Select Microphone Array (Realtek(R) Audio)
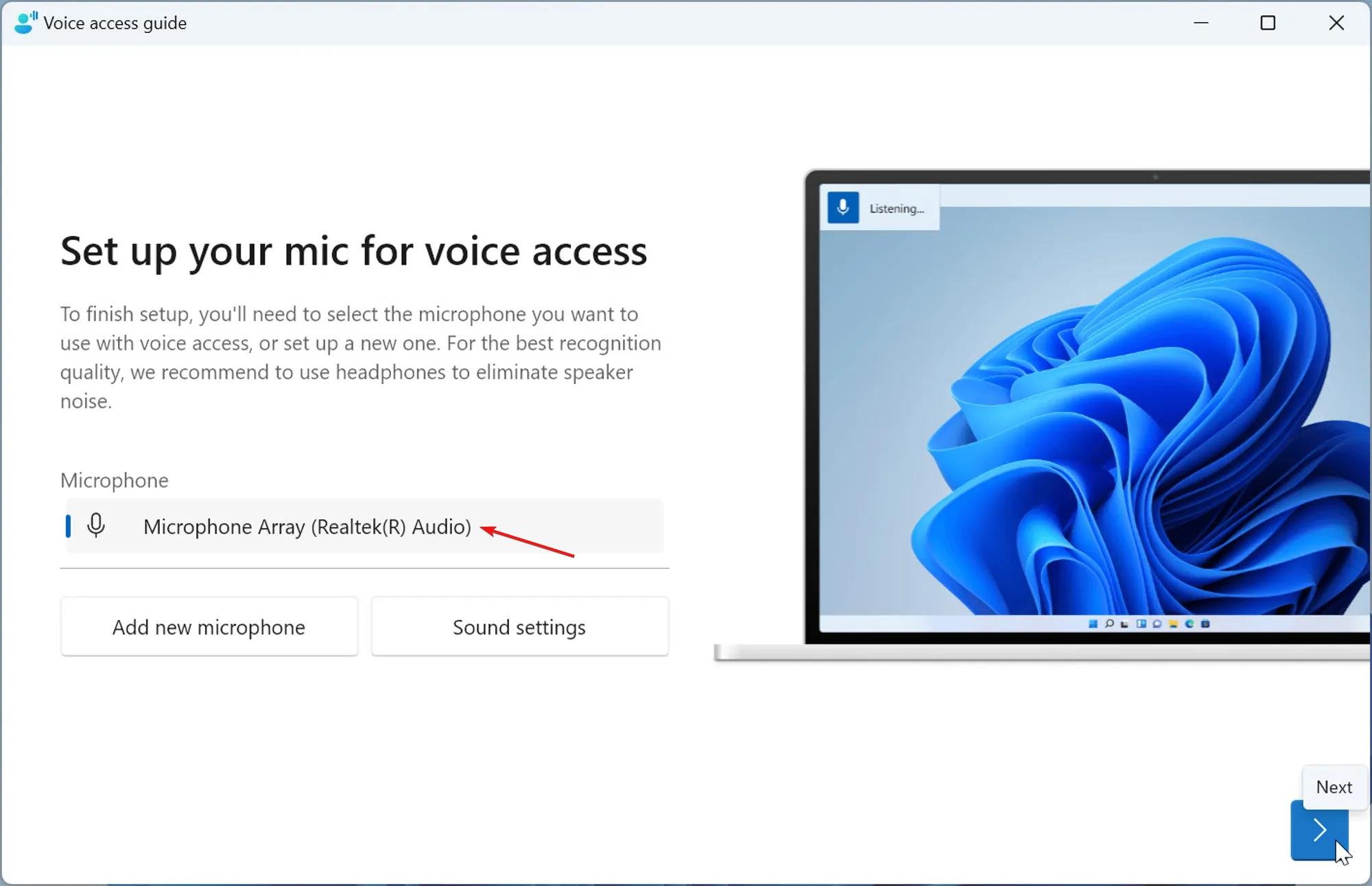Screen dimensions: 1372x886 point(364,526)
